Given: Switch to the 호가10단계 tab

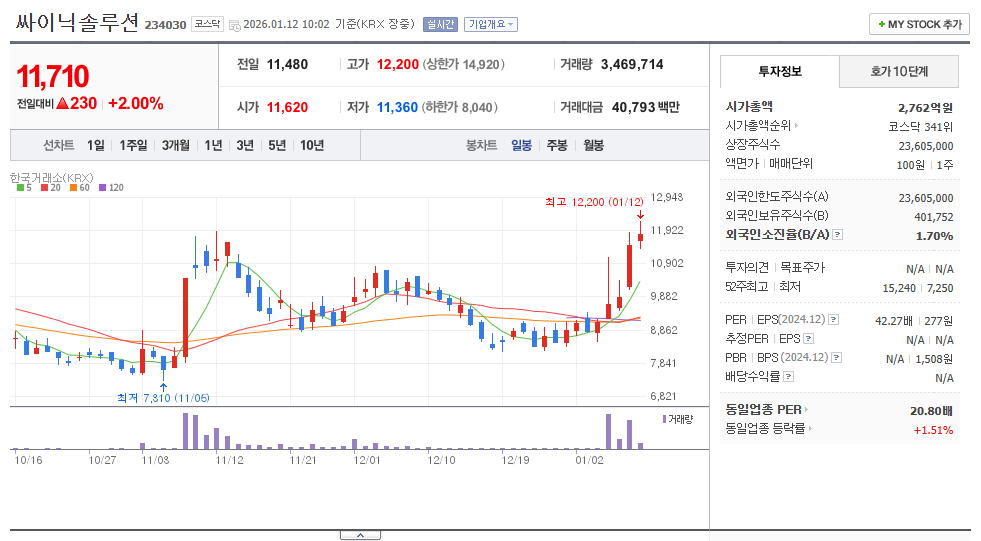Looking at the screenshot, I should pos(899,71).
